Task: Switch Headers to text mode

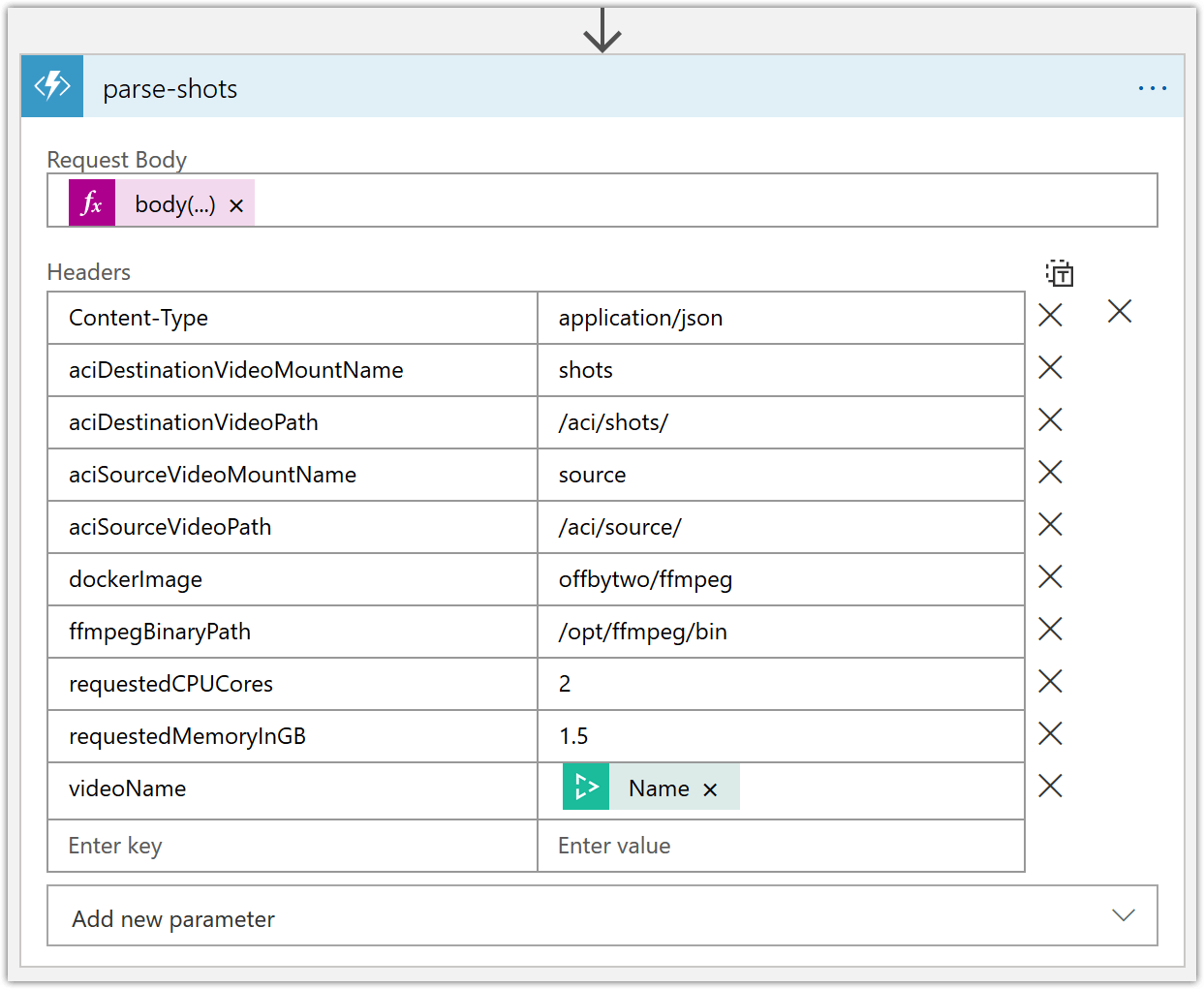Action: [1060, 273]
